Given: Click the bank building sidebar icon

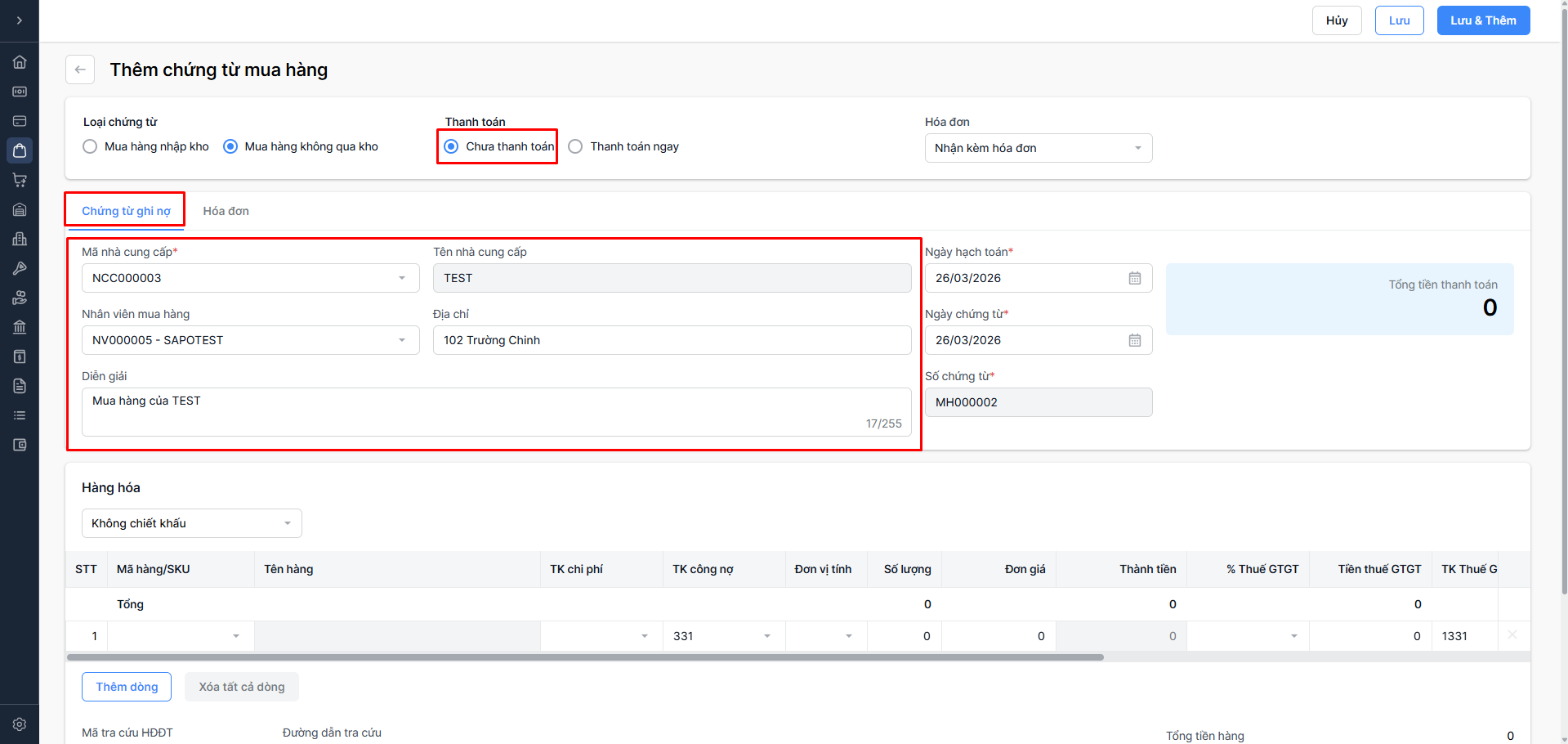Looking at the screenshot, I should [20, 327].
